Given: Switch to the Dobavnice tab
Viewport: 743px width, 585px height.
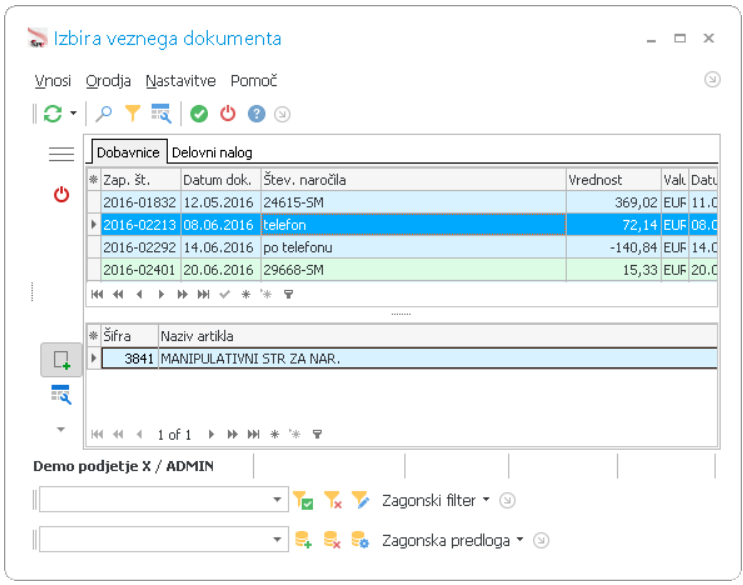Looking at the screenshot, I should (128, 153).
